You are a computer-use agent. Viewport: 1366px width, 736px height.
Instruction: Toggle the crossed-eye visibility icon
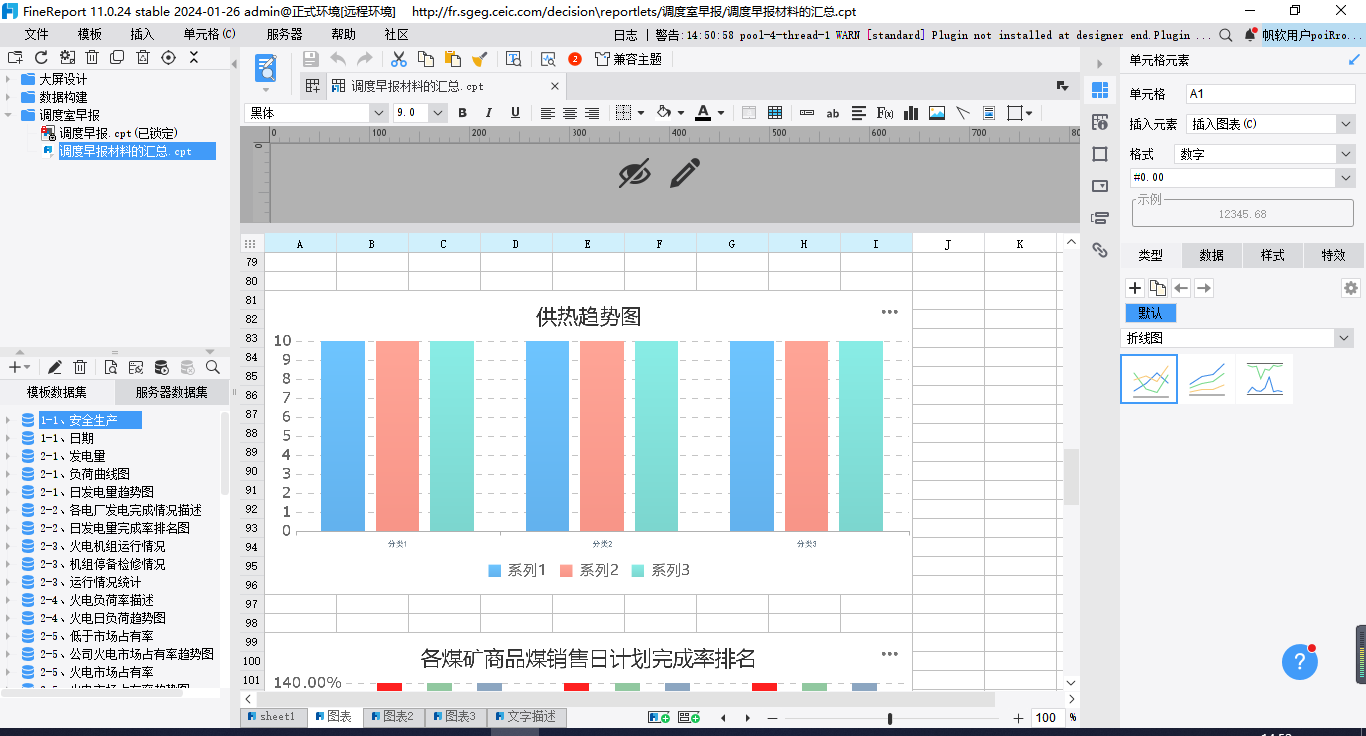(x=634, y=173)
